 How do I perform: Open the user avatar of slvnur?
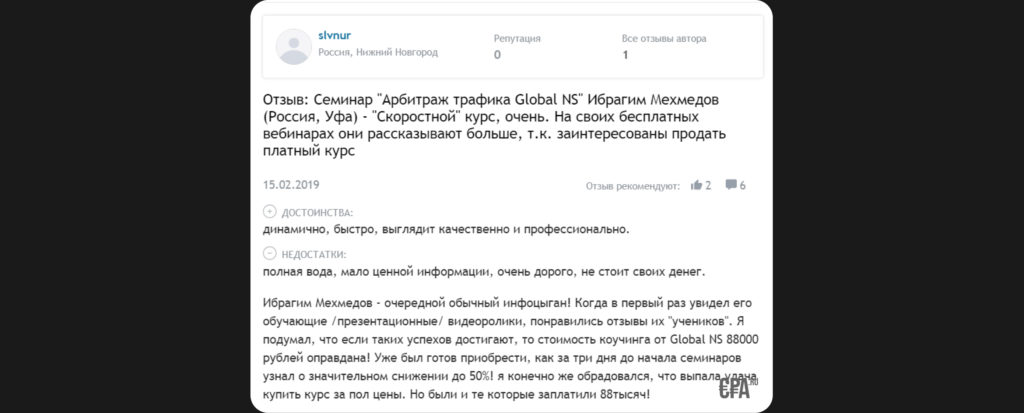click(293, 46)
